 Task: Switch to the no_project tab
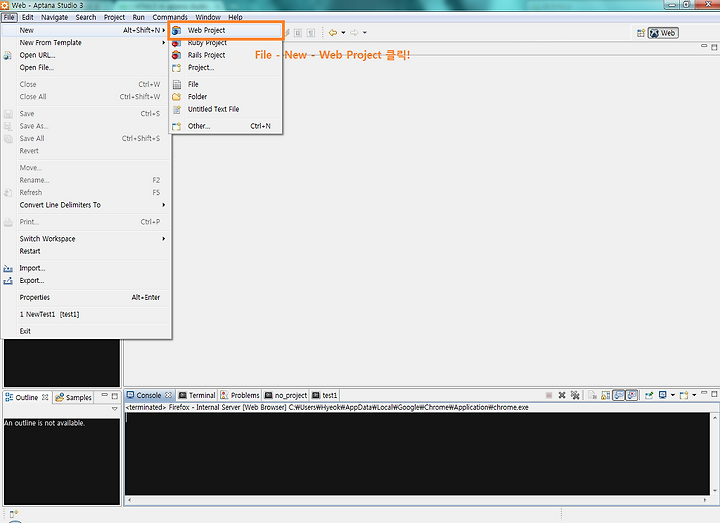286,395
